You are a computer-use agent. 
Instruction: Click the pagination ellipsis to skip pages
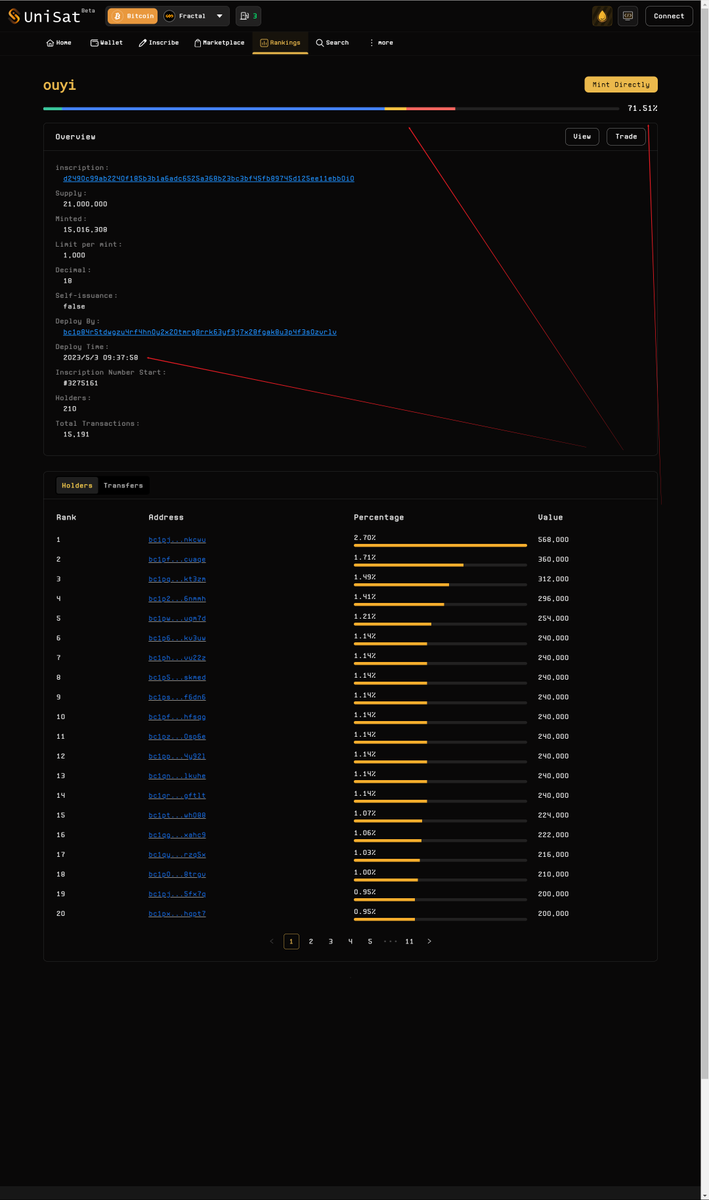click(x=390, y=941)
